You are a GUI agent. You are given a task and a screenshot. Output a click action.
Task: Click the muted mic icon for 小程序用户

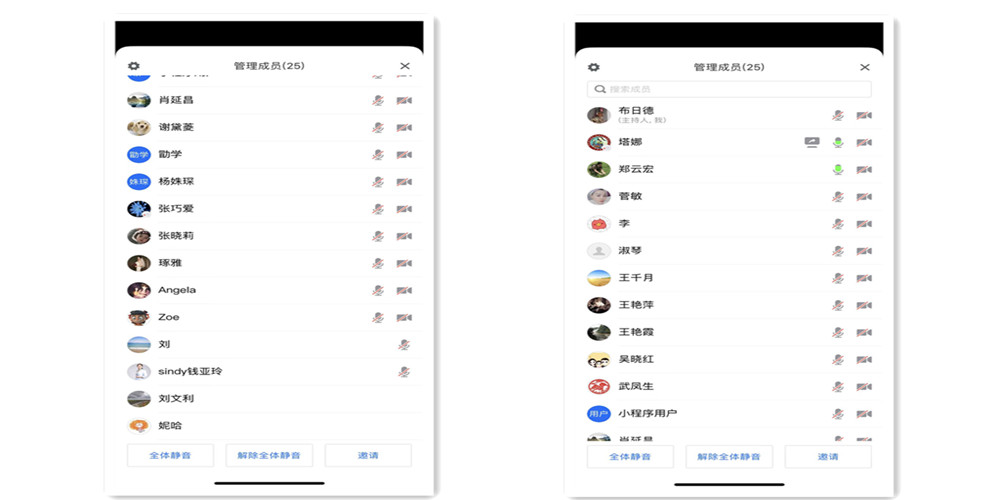click(x=838, y=414)
